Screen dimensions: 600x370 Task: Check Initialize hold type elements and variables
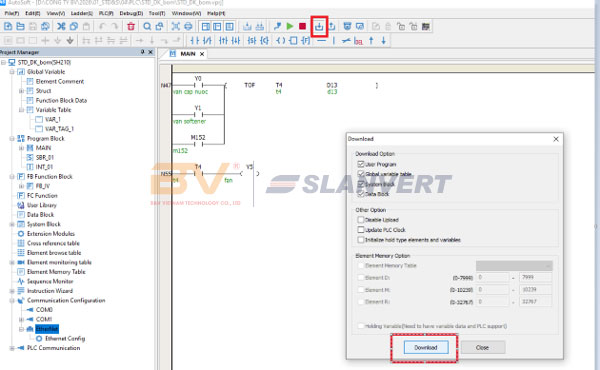(x=360, y=240)
